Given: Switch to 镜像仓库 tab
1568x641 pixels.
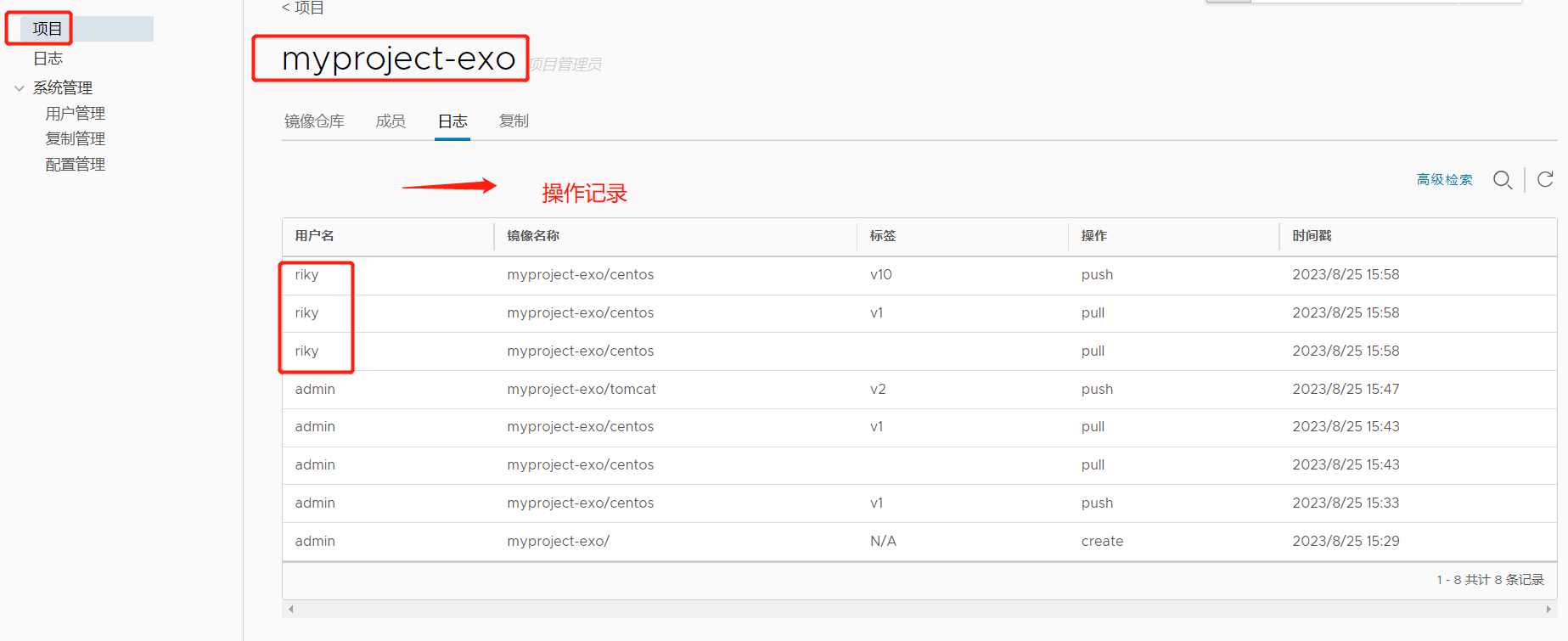Looking at the screenshot, I should coord(314,121).
